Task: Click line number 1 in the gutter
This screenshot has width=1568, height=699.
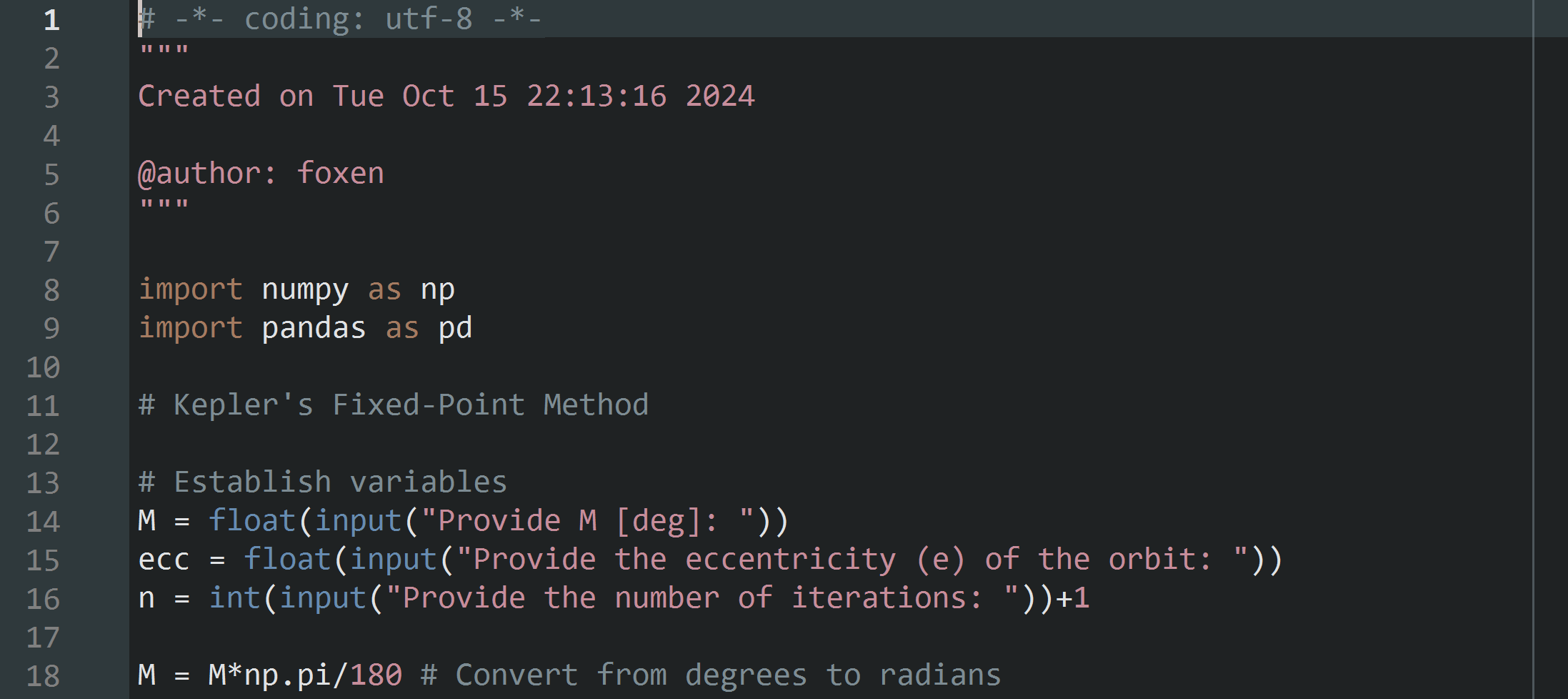Action: click(x=51, y=19)
